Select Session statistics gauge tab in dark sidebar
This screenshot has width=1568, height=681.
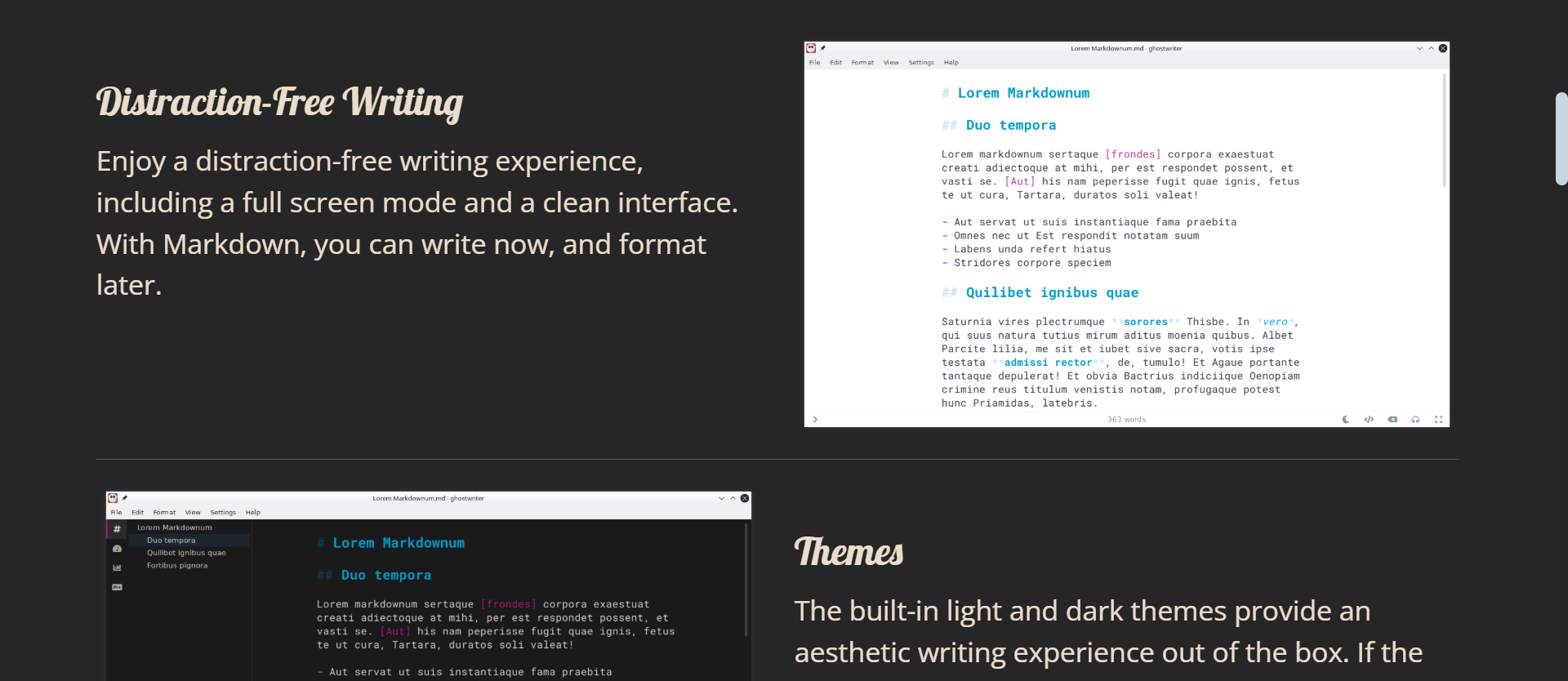(x=117, y=549)
